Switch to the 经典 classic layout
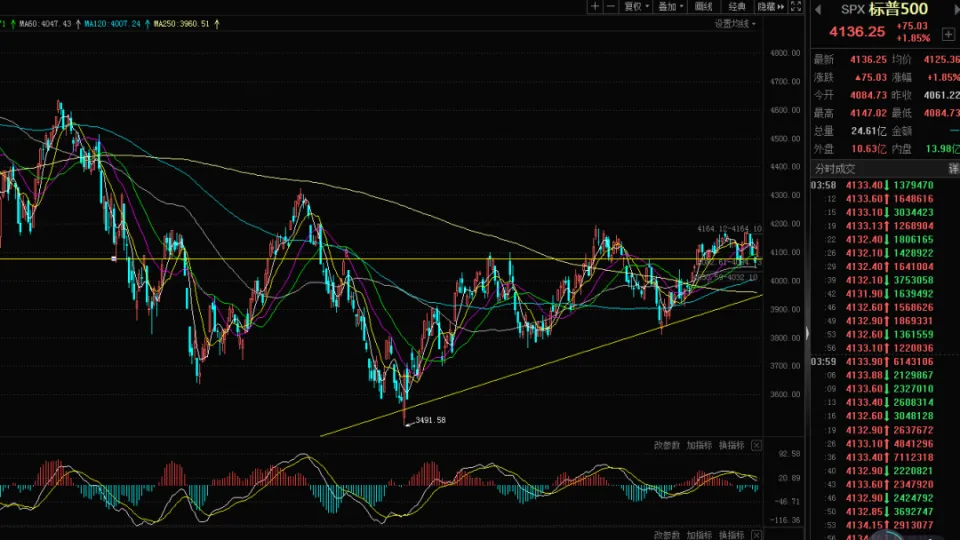The width and height of the screenshot is (960, 540). [737, 6]
